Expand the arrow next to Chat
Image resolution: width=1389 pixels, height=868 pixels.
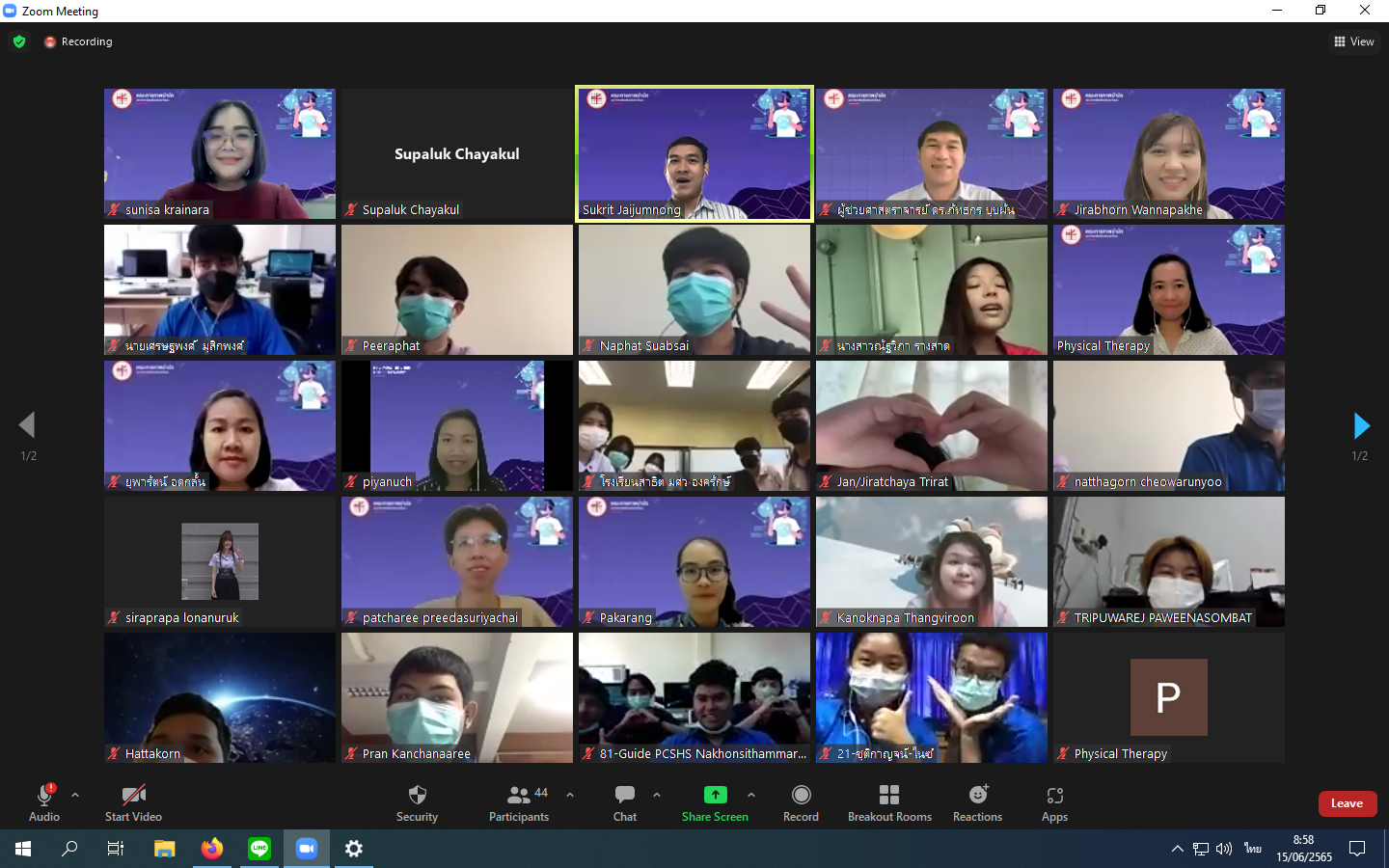(657, 795)
